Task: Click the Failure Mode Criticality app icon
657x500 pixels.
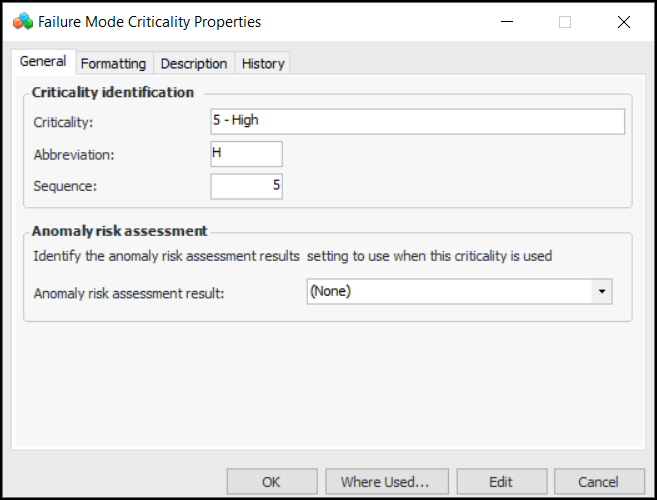Action: pyautogui.click(x=21, y=21)
